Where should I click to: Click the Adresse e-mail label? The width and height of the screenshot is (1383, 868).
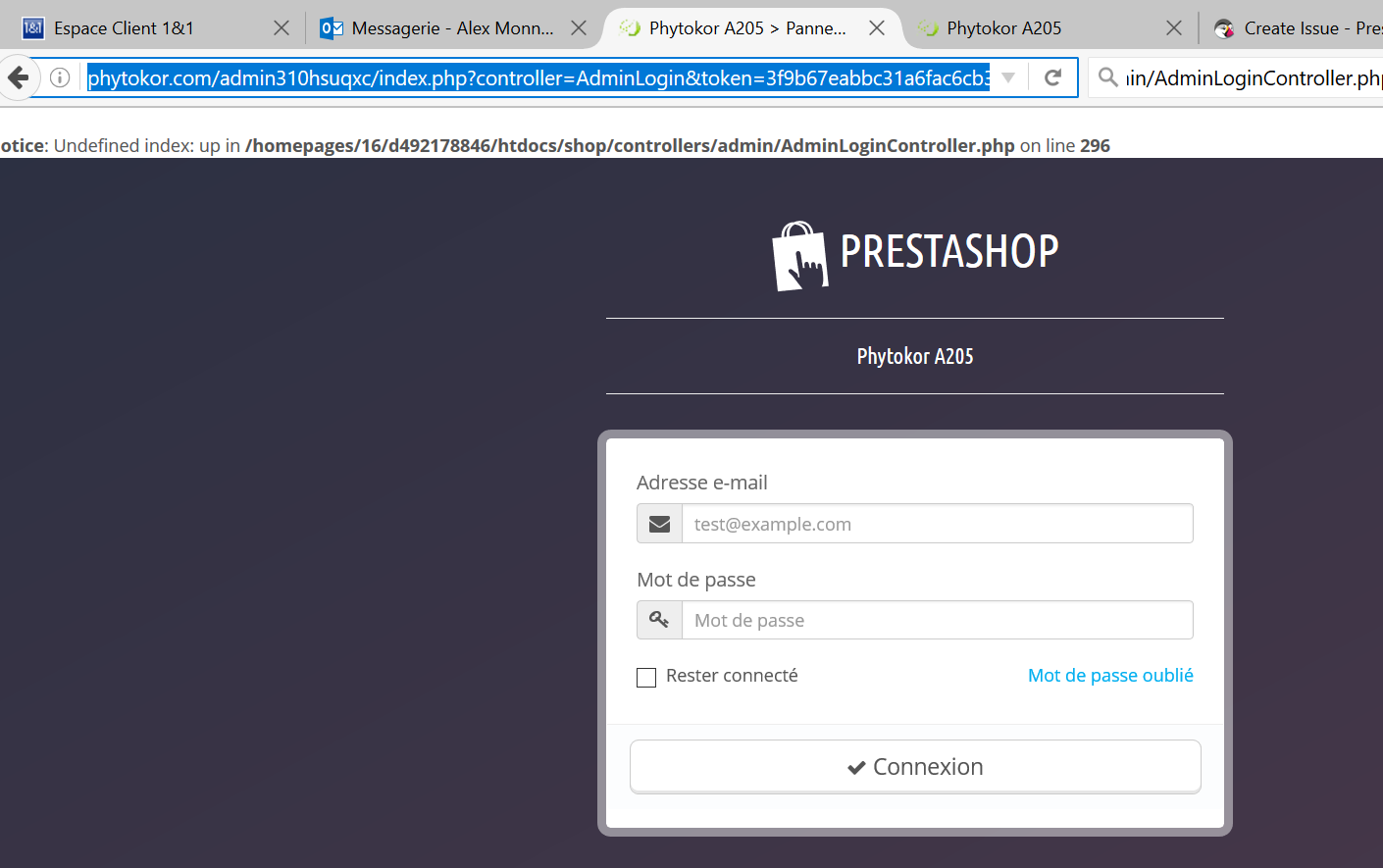702,483
